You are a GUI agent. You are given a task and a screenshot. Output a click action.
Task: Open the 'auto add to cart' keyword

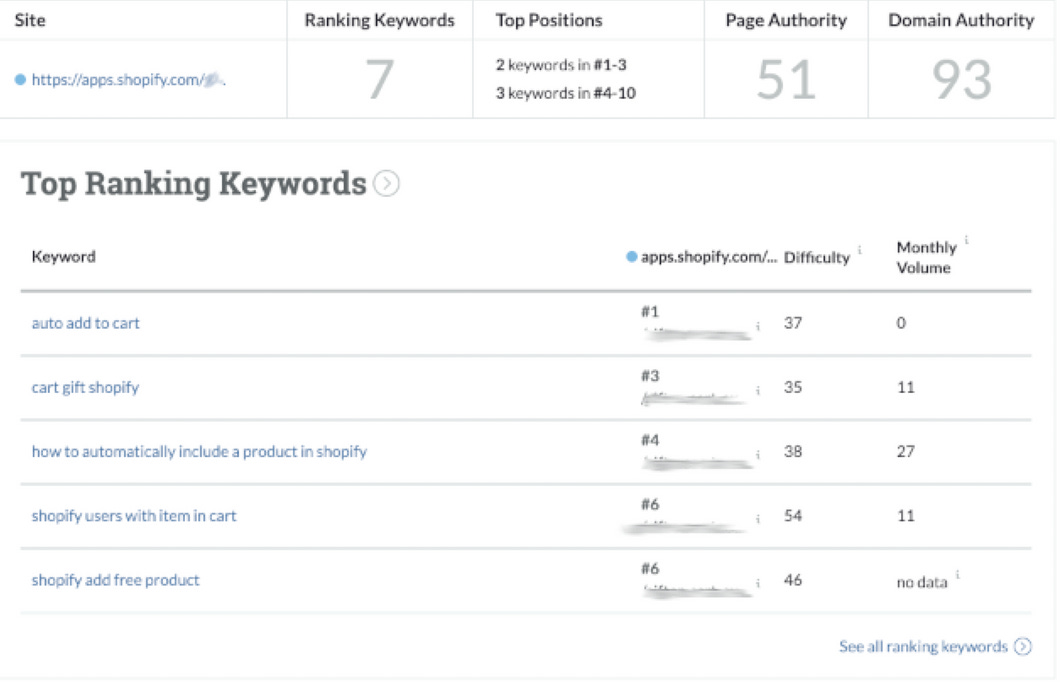(85, 323)
